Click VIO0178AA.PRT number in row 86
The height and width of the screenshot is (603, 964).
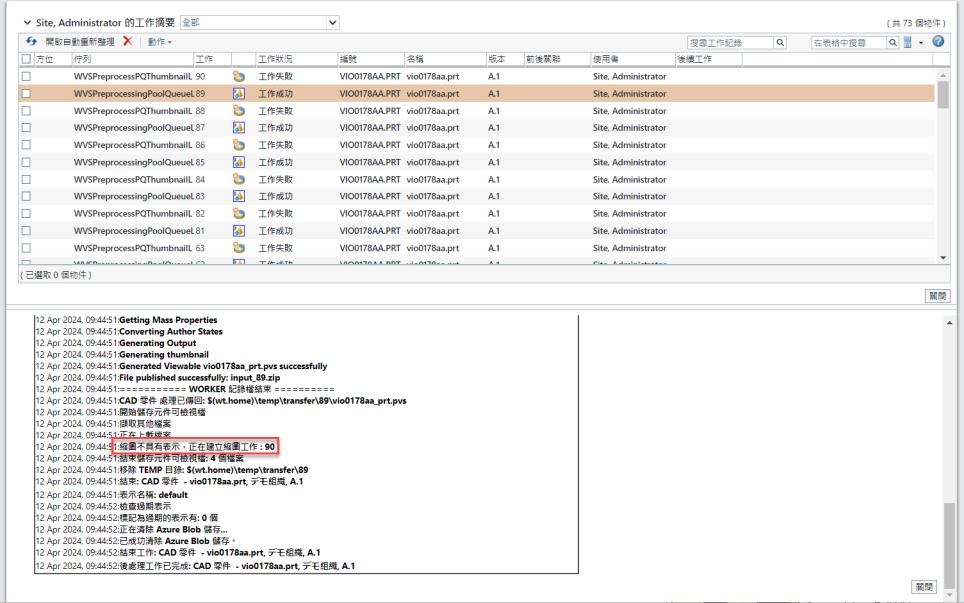coord(370,145)
